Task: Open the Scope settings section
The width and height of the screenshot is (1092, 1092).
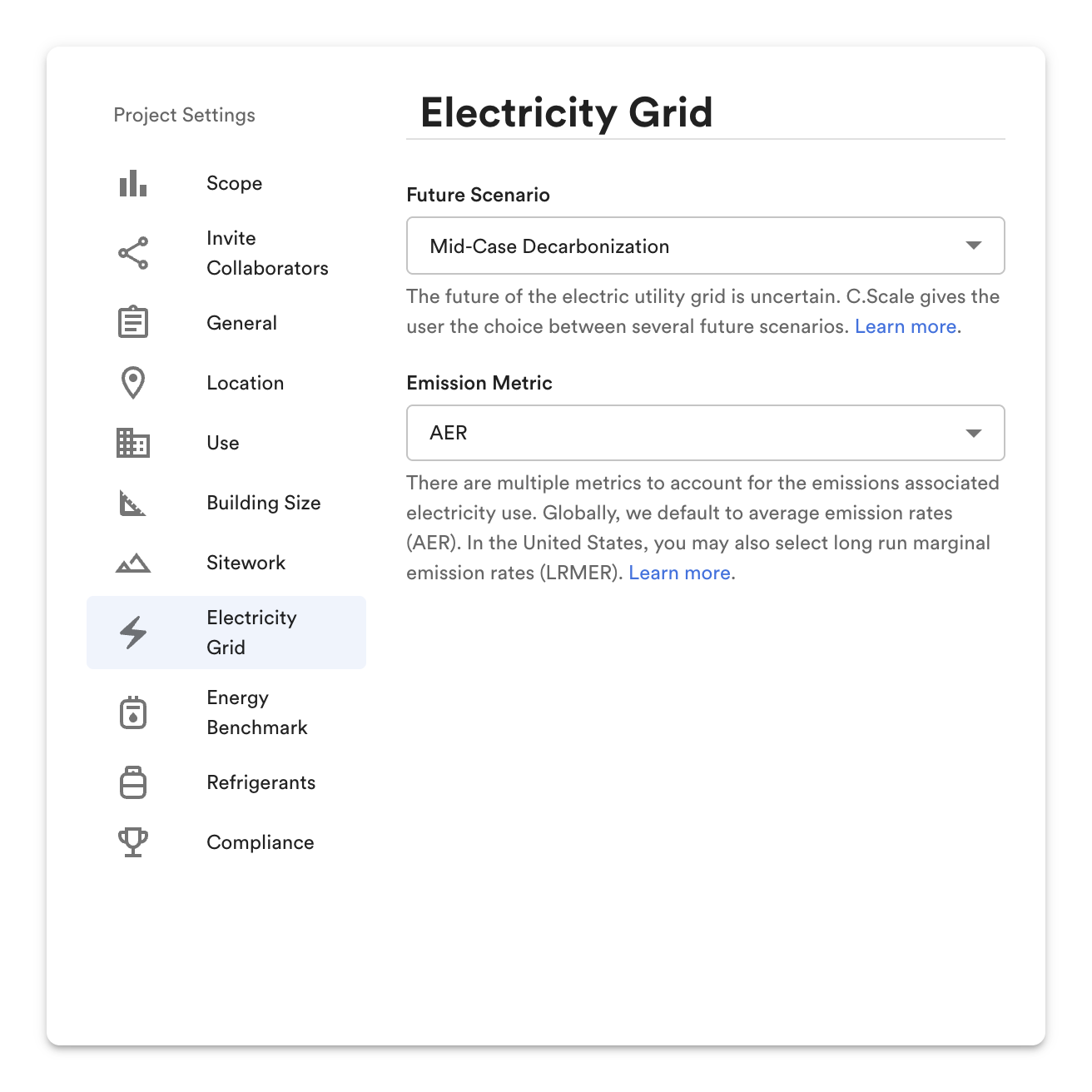Action: 226,183
